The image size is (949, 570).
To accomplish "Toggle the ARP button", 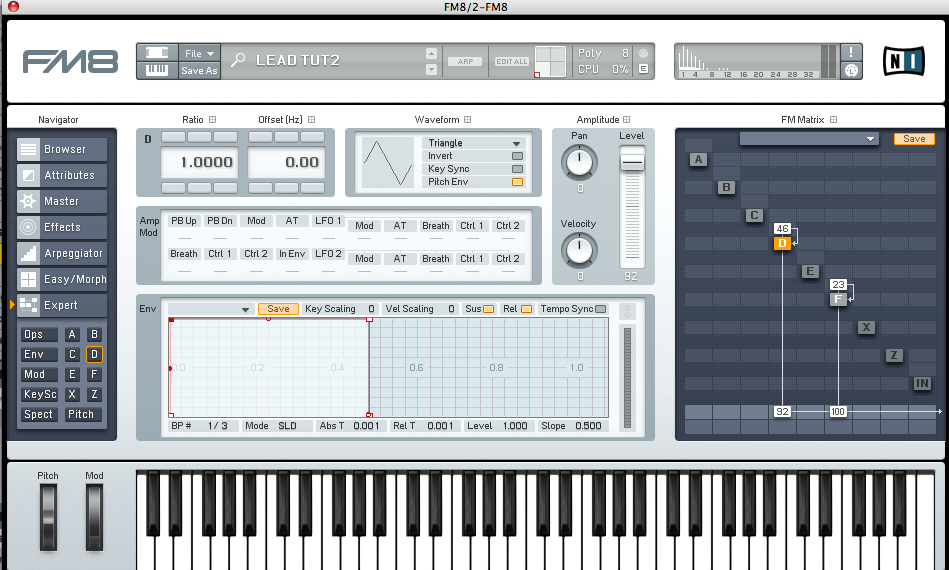I will coord(465,61).
